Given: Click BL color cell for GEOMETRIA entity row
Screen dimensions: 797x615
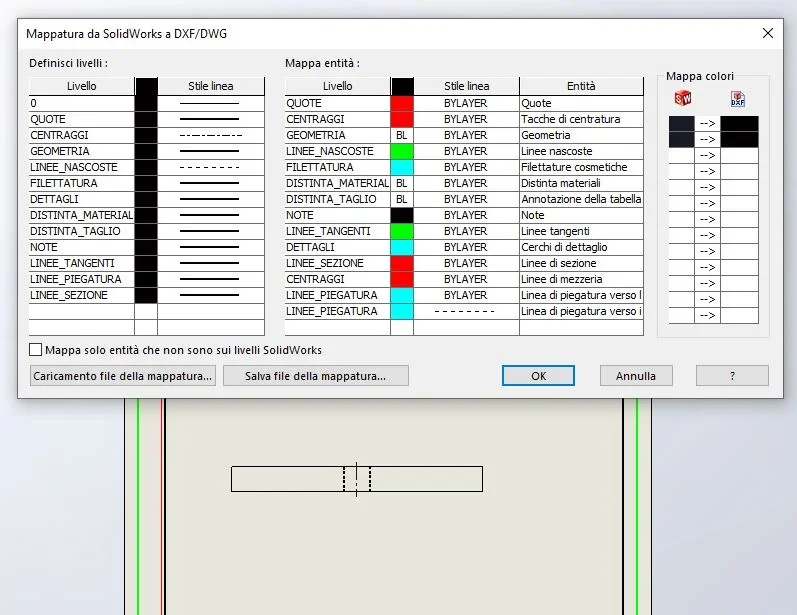Looking at the screenshot, I should (402, 135).
